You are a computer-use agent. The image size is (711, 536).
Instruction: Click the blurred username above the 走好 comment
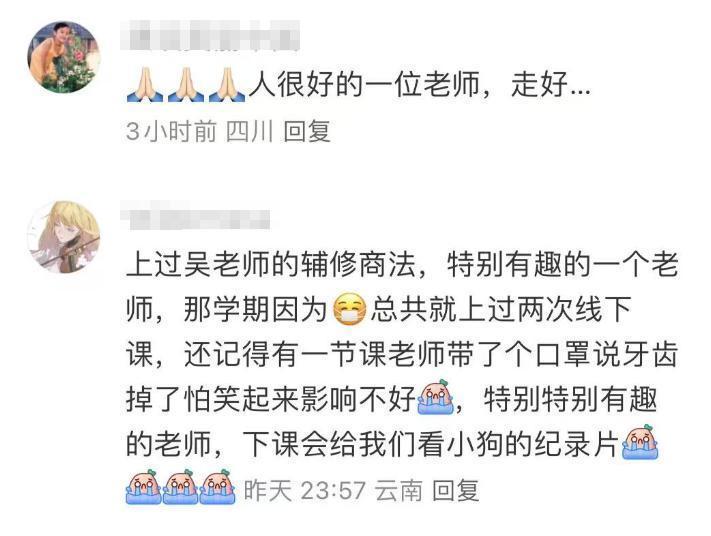210,35
